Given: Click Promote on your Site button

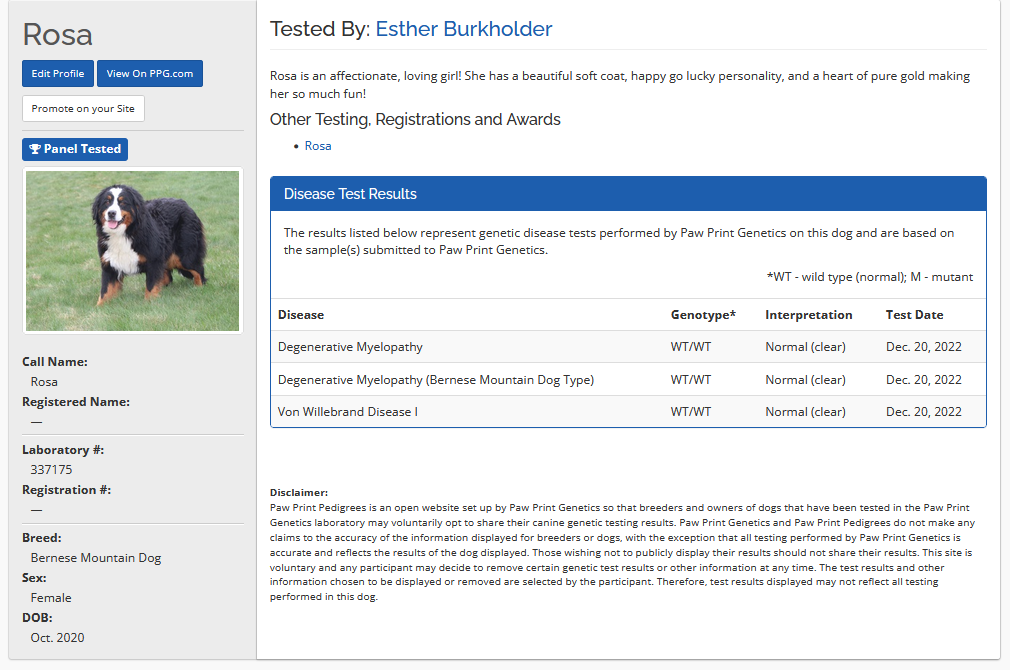Looking at the screenshot, I should [83, 108].
